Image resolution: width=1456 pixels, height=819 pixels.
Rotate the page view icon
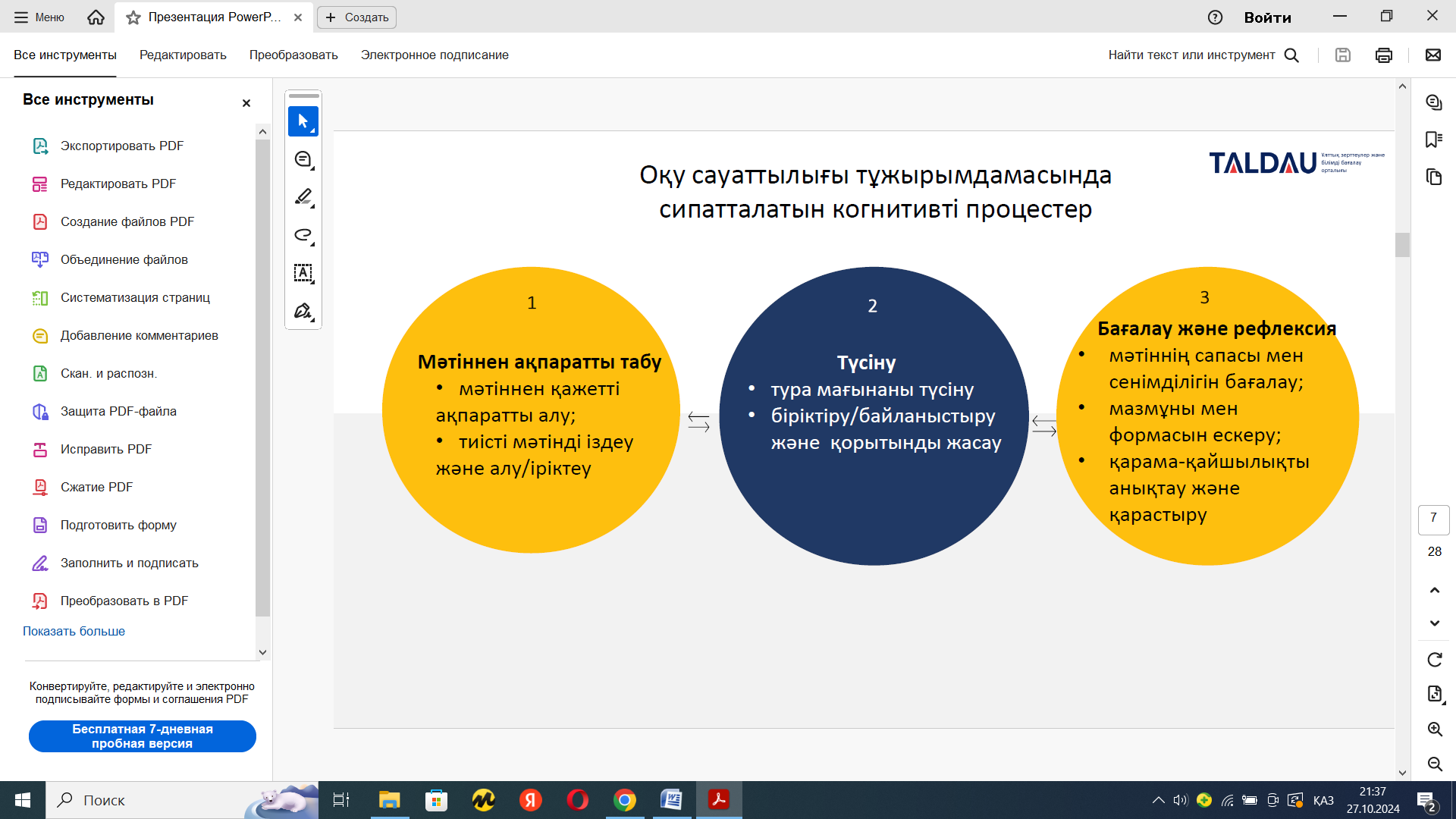click(x=1434, y=660)
